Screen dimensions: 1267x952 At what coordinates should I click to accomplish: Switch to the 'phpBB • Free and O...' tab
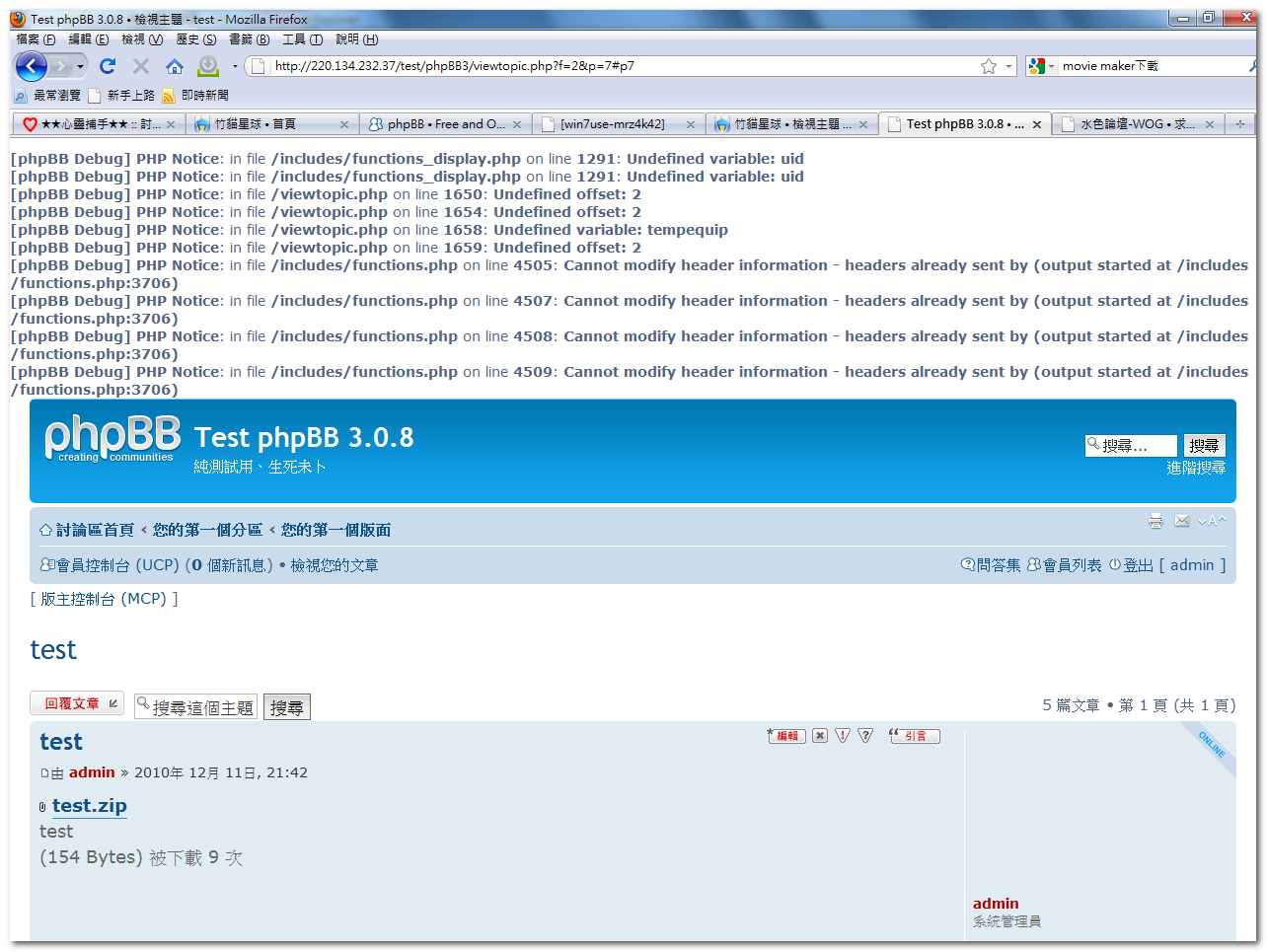point(445,124)
